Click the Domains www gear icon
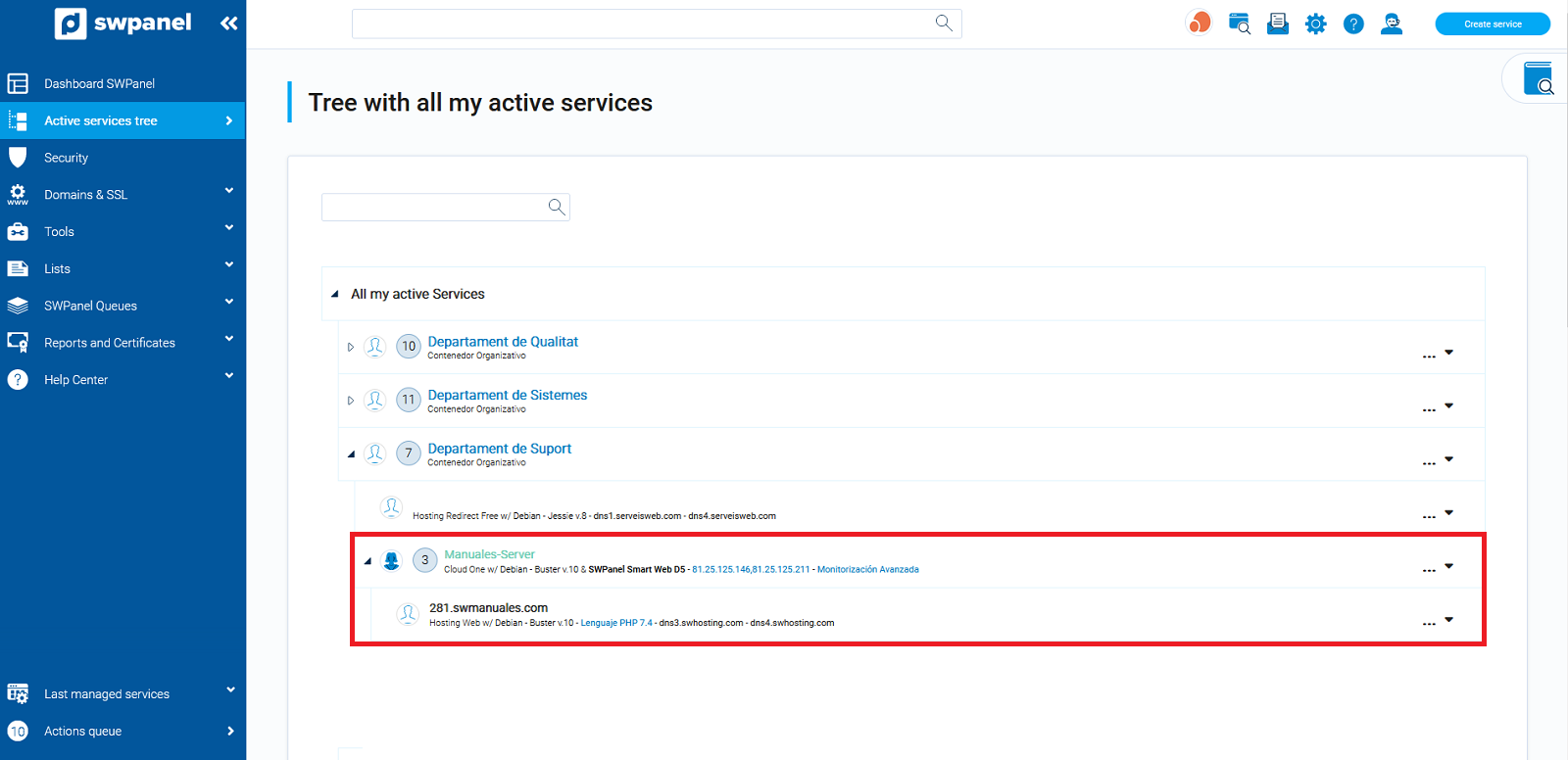Screen dimensions: 1568x760 18,195
